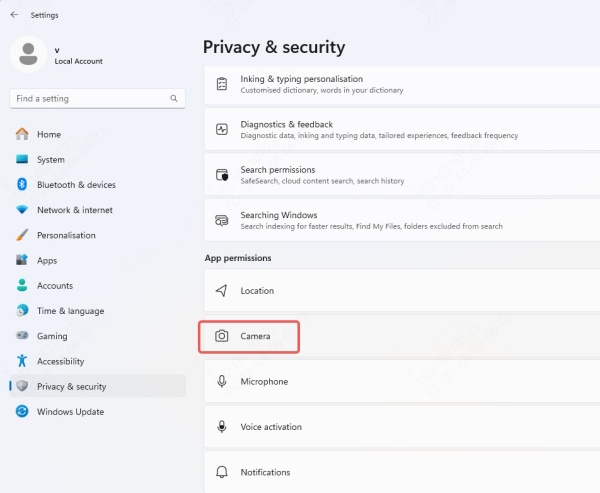Viewport: 600px width, 493px height.
Task: Click the Voice activation mic icon
Action: [222, 426]
